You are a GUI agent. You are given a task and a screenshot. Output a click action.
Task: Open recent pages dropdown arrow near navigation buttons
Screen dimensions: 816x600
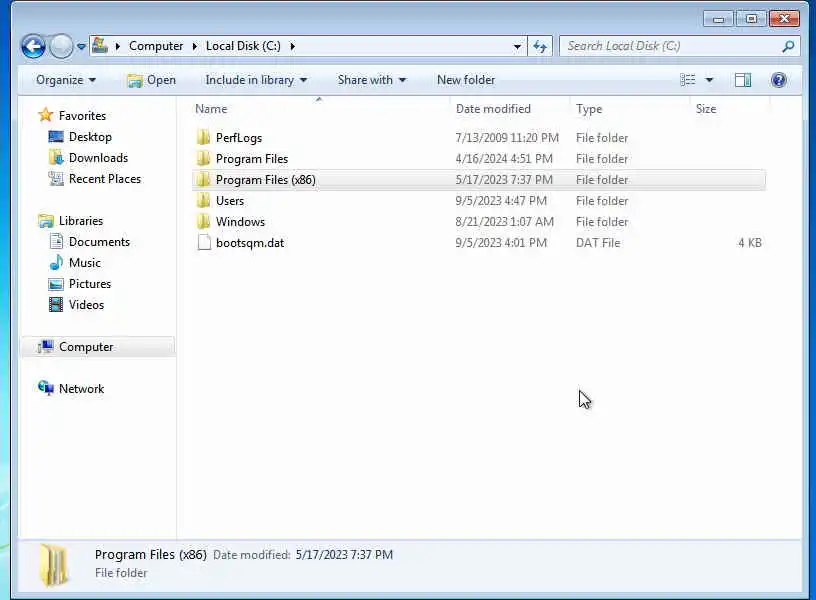tap(81, 47)
